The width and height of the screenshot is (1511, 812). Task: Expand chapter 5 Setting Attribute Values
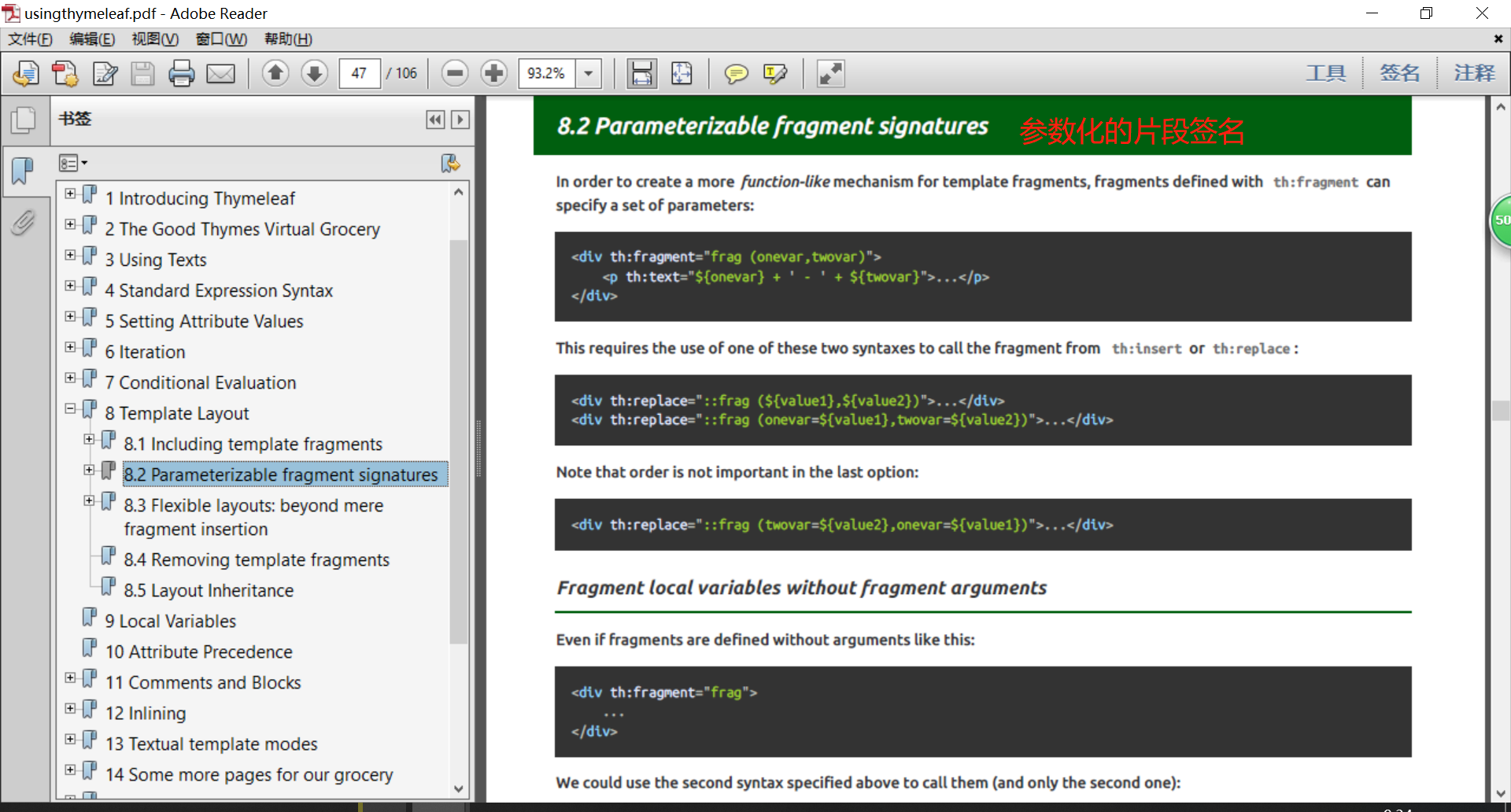coord(70,316)
